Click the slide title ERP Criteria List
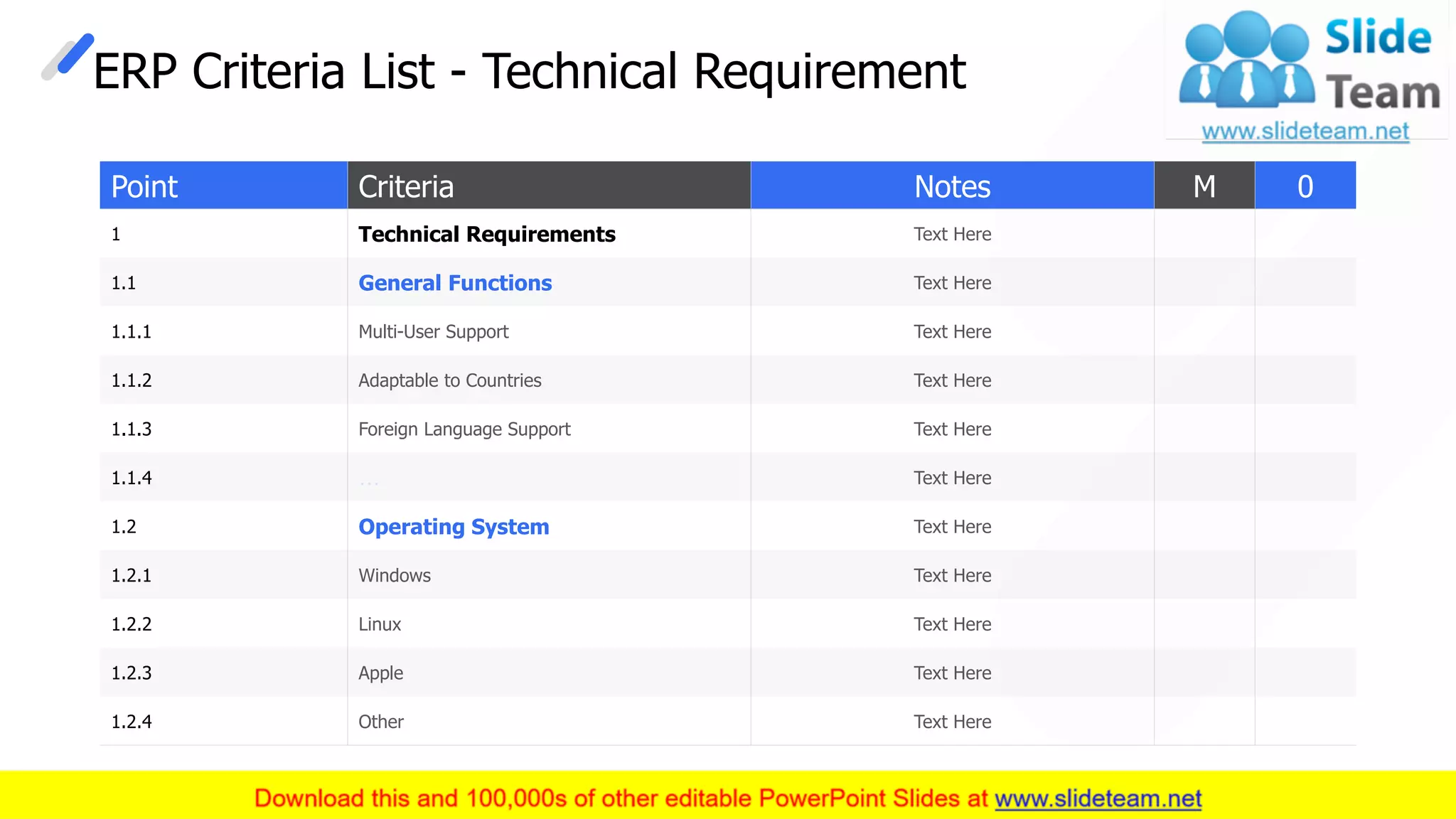Viewport: 1456px width, 819px height. tap(530, 72)
